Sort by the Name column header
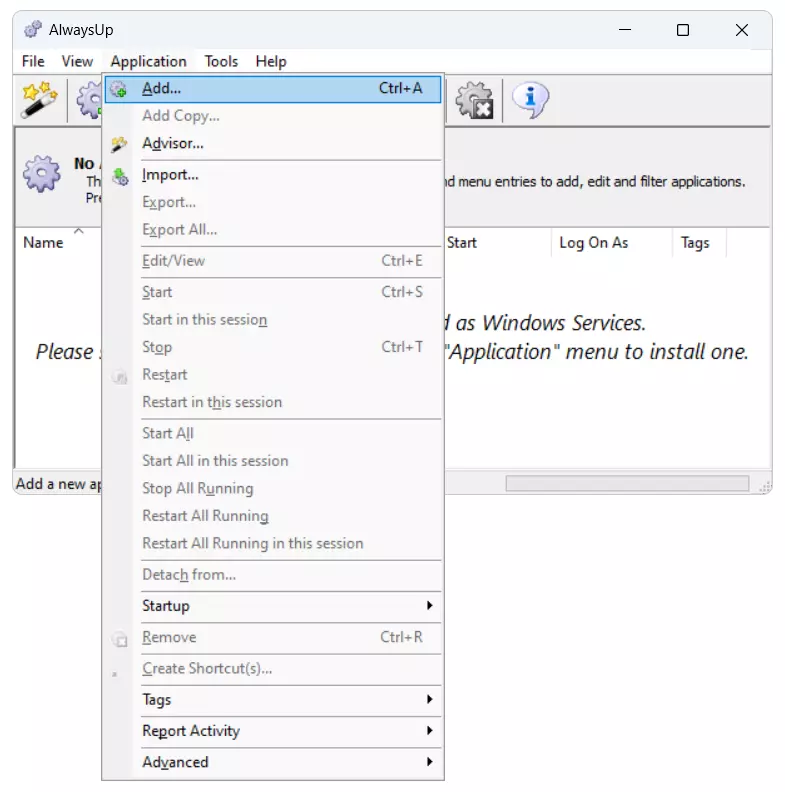The height and width of the screenshot is (792, 785). point(43,243)
